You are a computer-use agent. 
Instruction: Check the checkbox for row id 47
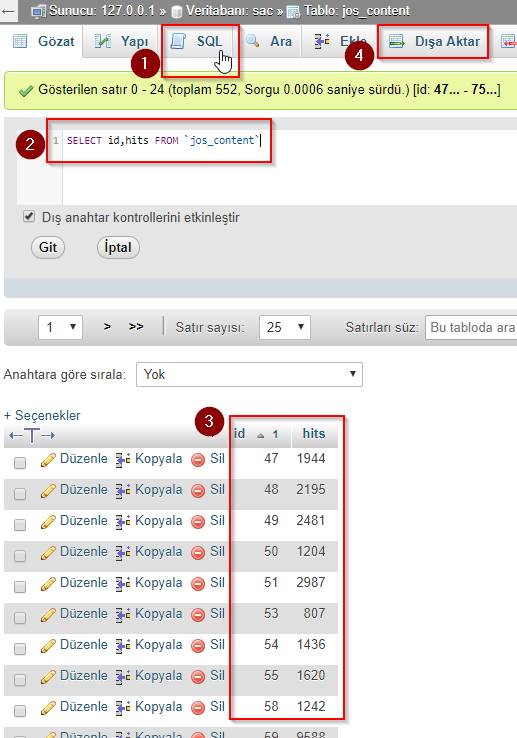click(20, 463)
